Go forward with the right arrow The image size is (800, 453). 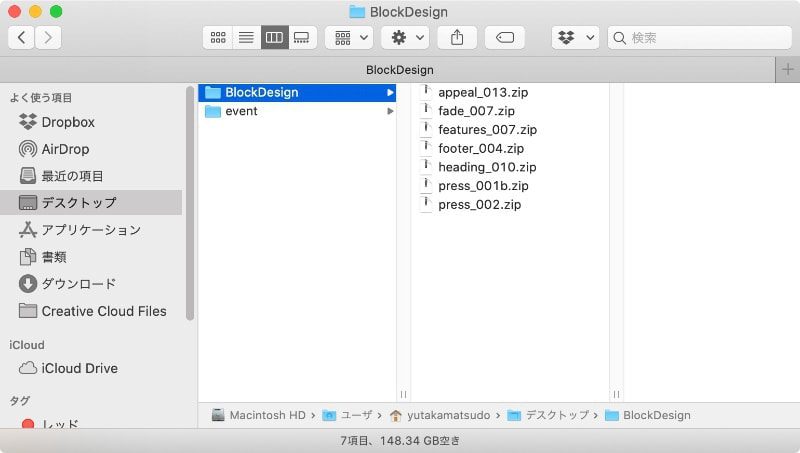(48, 38)
